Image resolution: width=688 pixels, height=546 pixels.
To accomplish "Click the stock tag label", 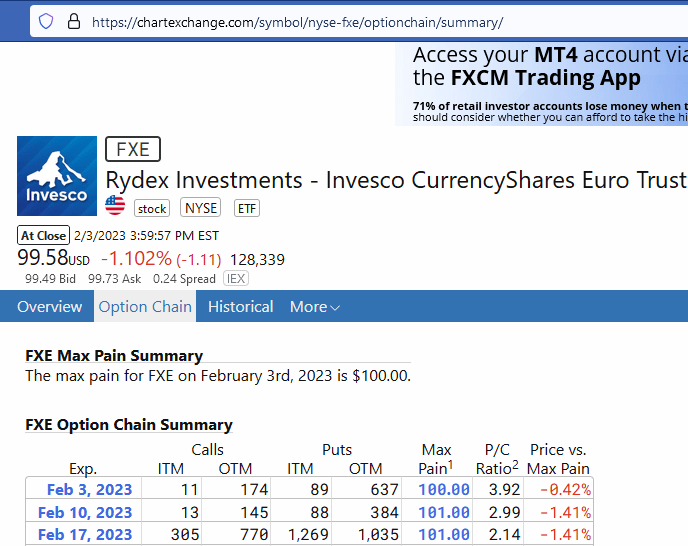I will 152,208.
